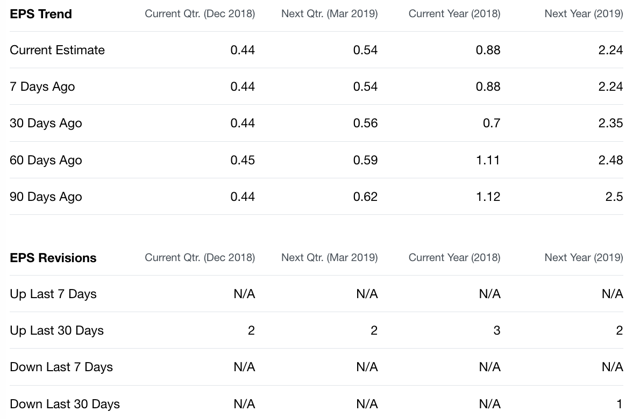
Task: Click the 1.12 value in 90 Days Ago row
Action: point(488,197)
